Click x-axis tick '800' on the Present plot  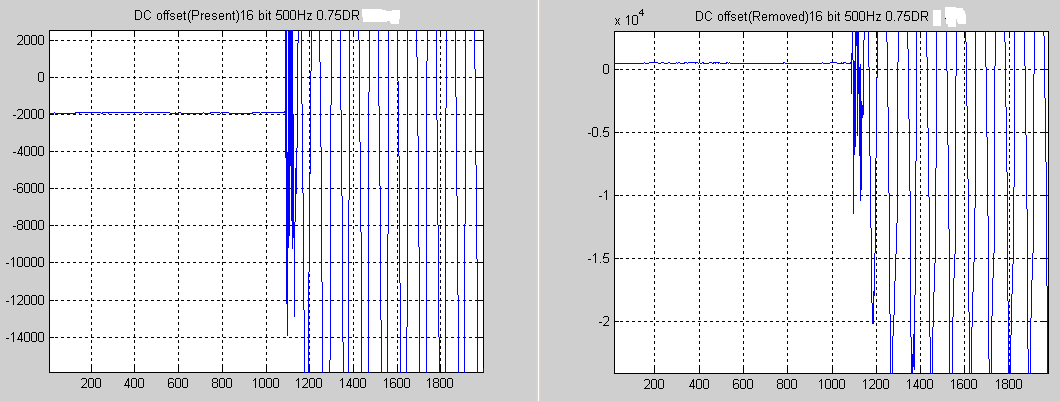(x=222, y=383)
